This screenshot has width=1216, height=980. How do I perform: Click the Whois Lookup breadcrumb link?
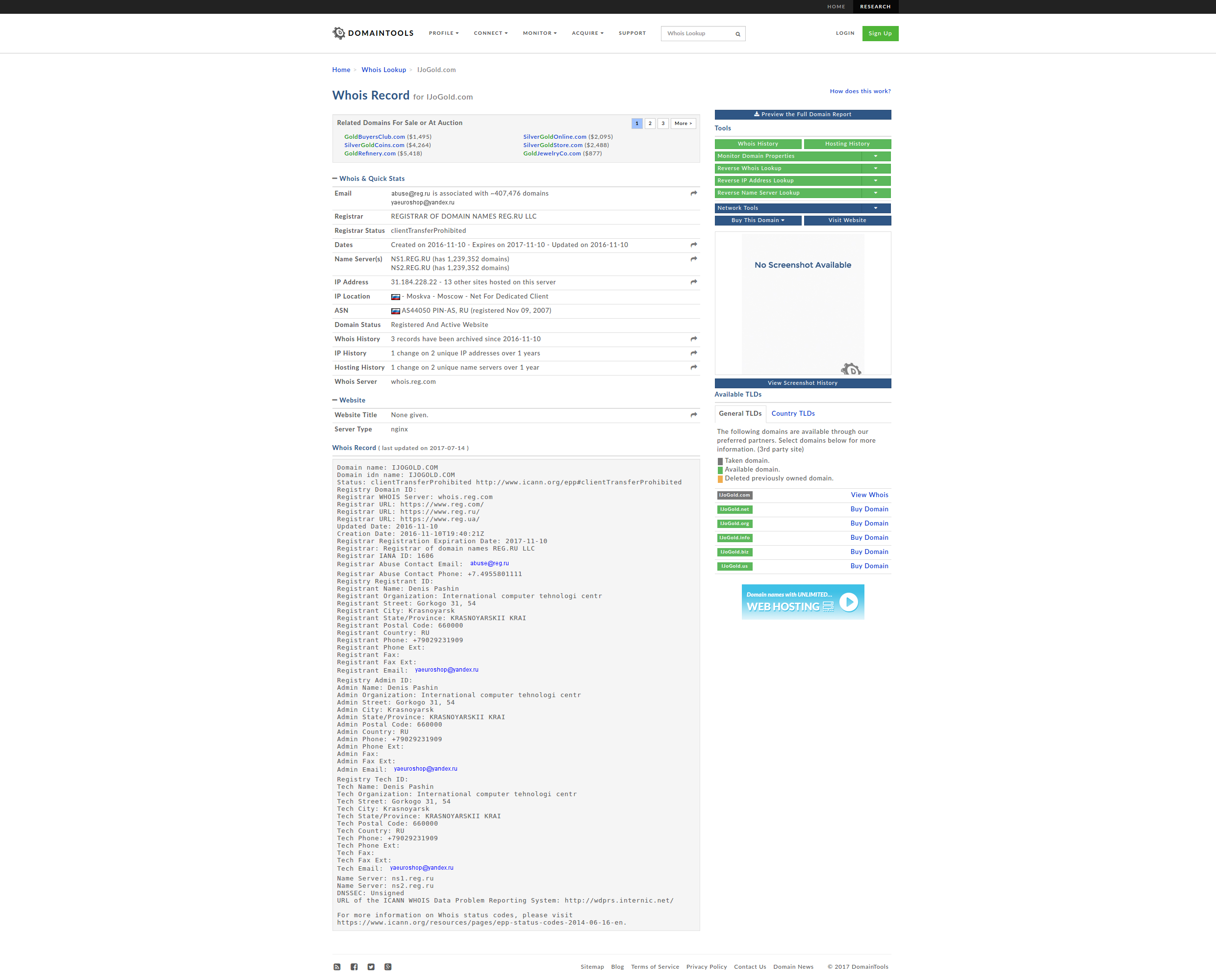click(383, 70)
